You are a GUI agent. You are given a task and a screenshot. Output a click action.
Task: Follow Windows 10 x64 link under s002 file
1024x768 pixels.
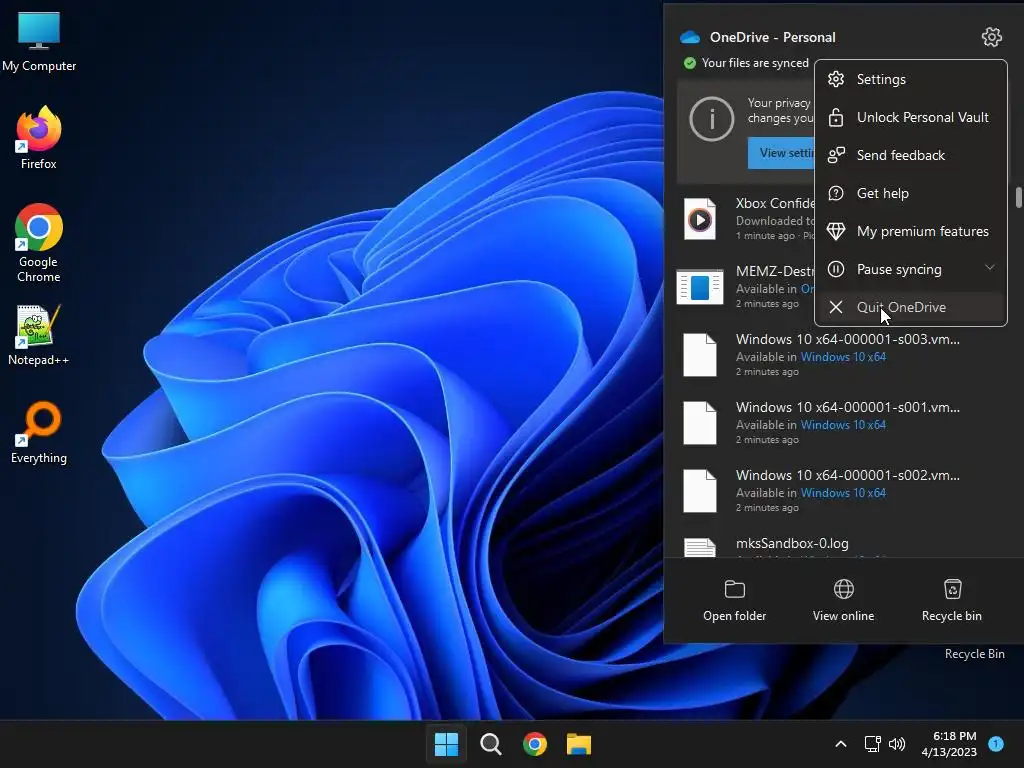click(x=843, y=493)
